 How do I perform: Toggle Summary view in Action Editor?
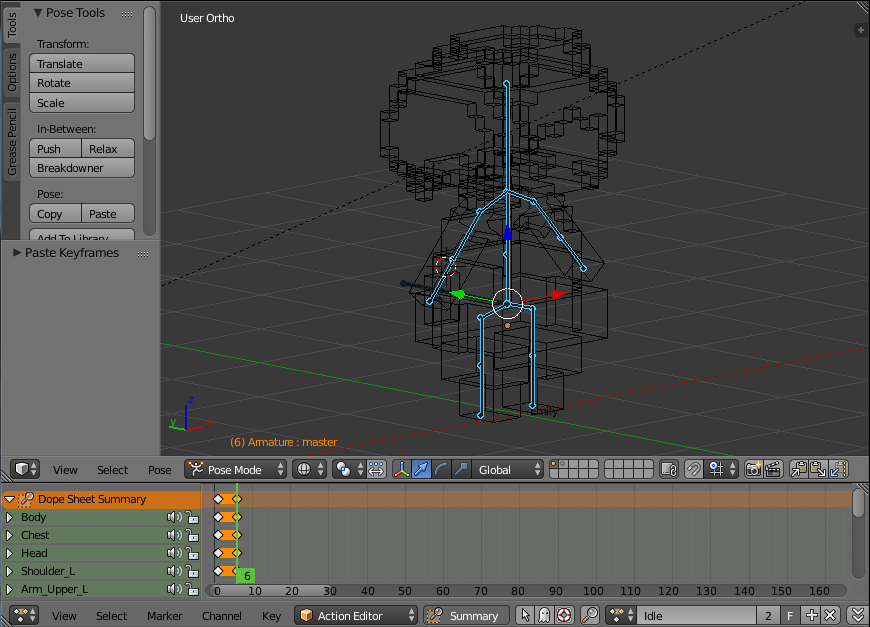[465, 616]
